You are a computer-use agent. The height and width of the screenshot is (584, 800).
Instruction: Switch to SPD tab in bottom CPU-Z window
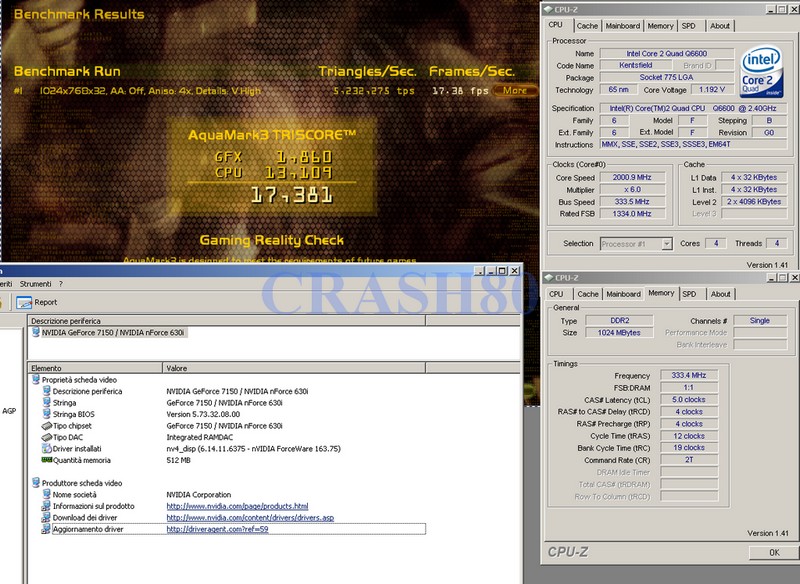689,294
